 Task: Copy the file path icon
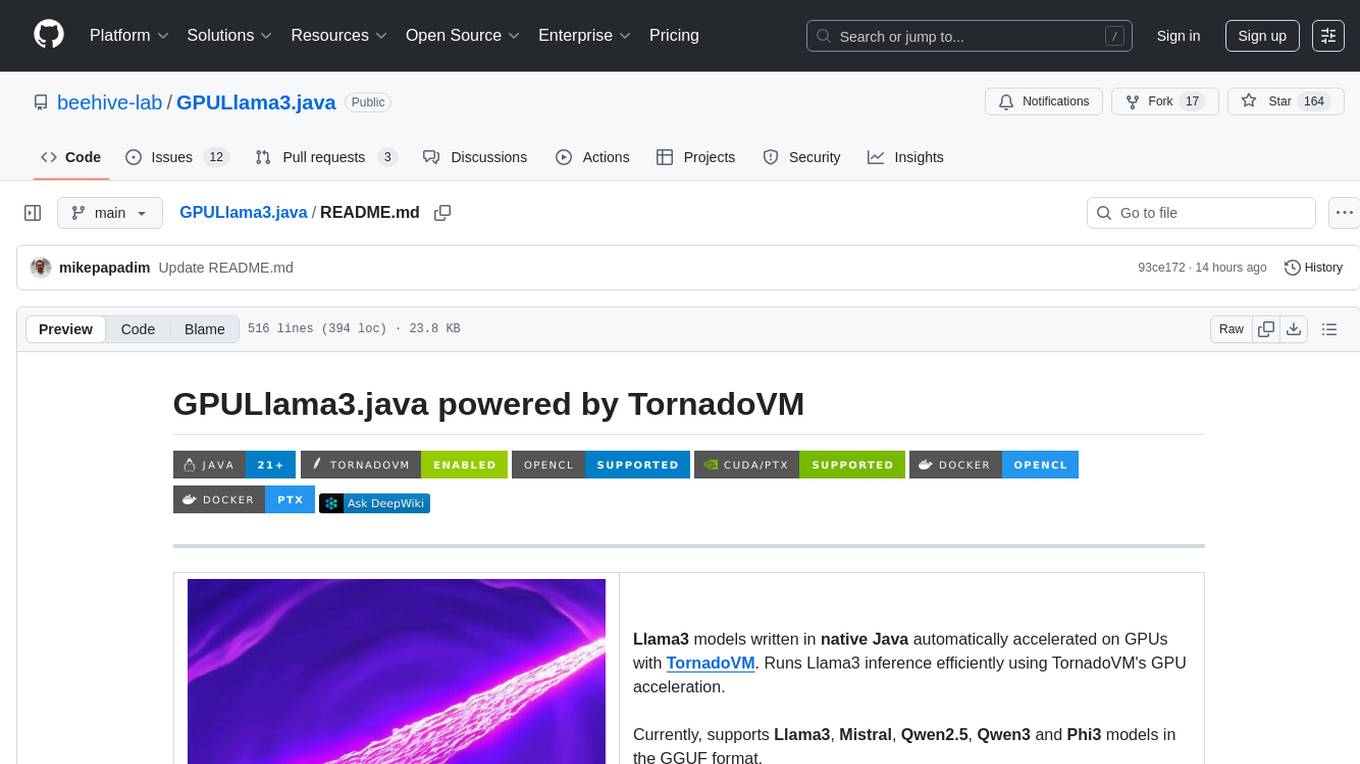(x=443, y=213)
